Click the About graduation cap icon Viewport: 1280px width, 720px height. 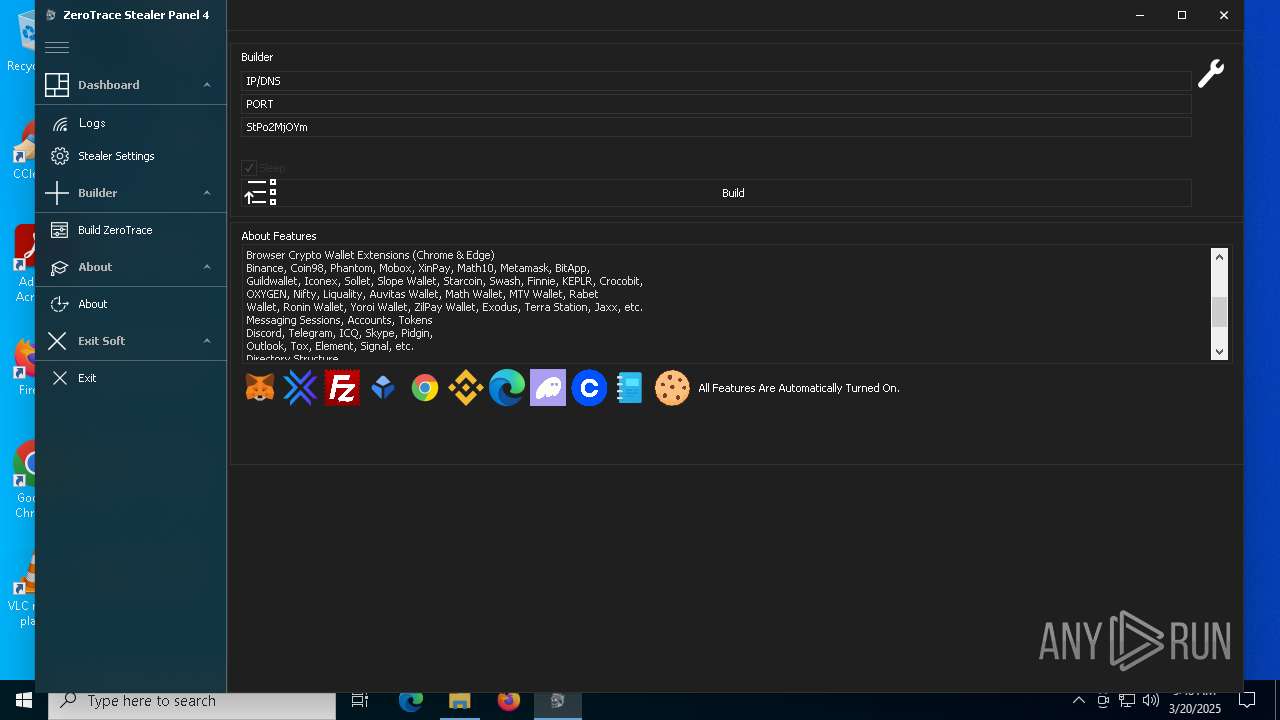pos(59,267)
